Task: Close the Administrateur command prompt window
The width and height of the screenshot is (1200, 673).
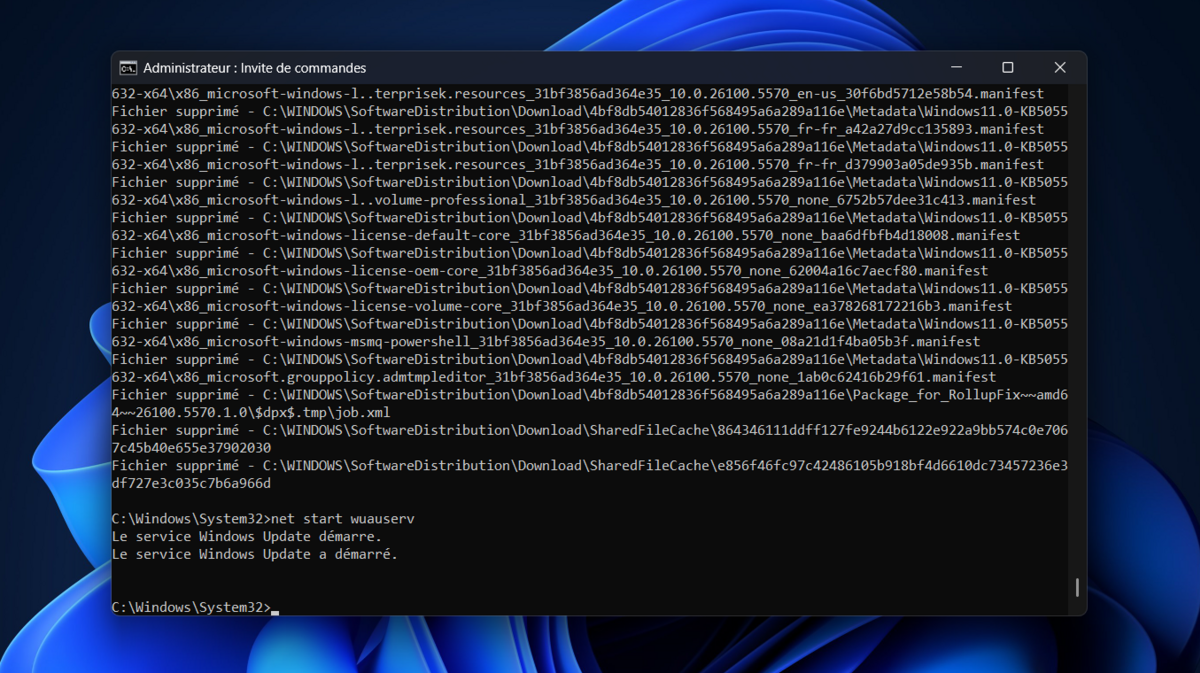Action: click(x=1060, y=68)
